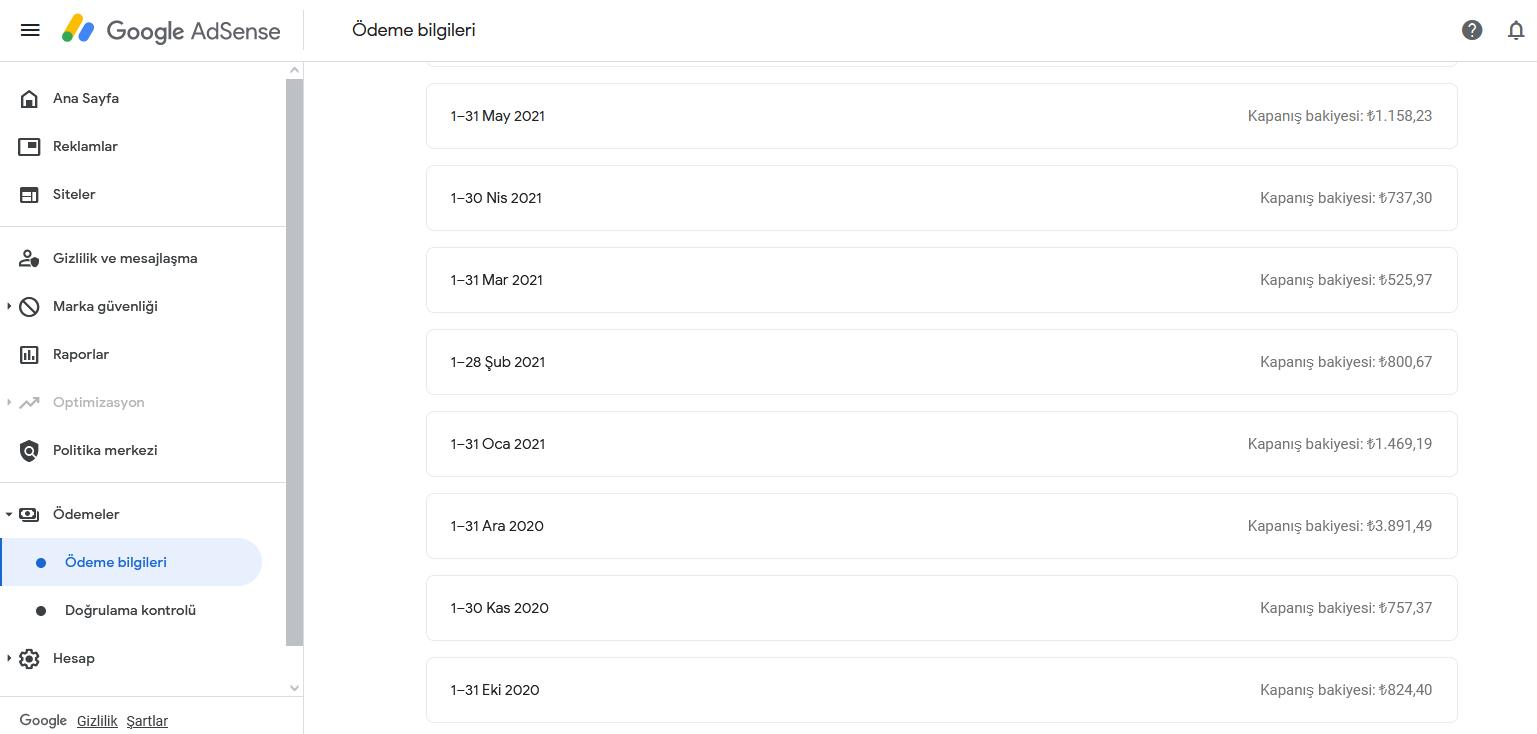Open the hamburger main menu
The height and width of the screenshot is (734, 1537).
point(30,30)
